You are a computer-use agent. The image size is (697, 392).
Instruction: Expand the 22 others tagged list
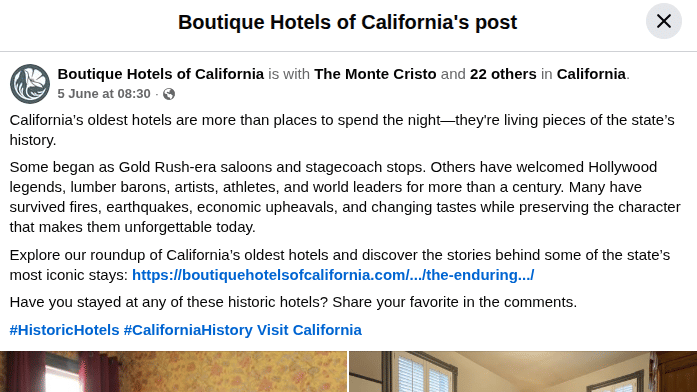pyautogui.click(x=503, y=74)
